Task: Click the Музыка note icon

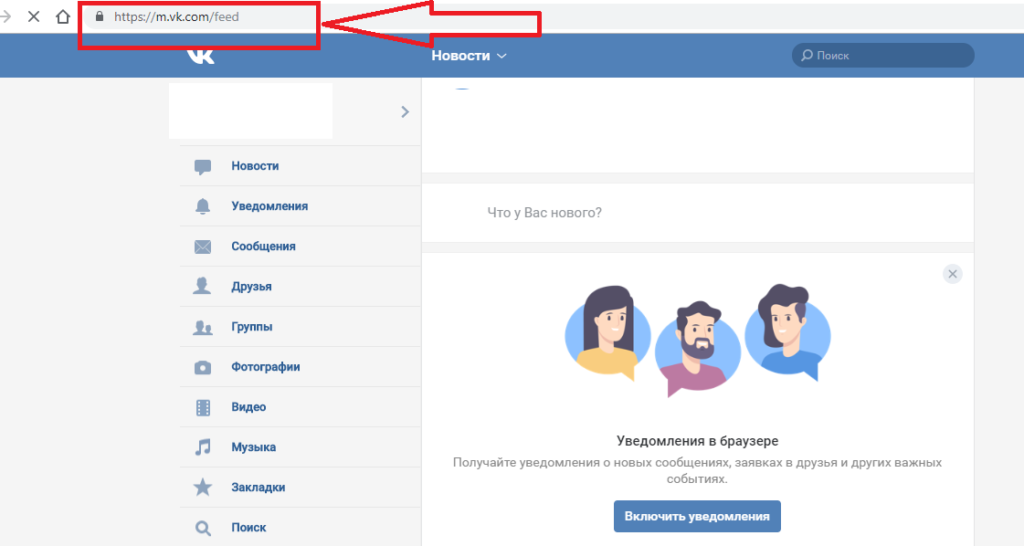Action: 202,447
